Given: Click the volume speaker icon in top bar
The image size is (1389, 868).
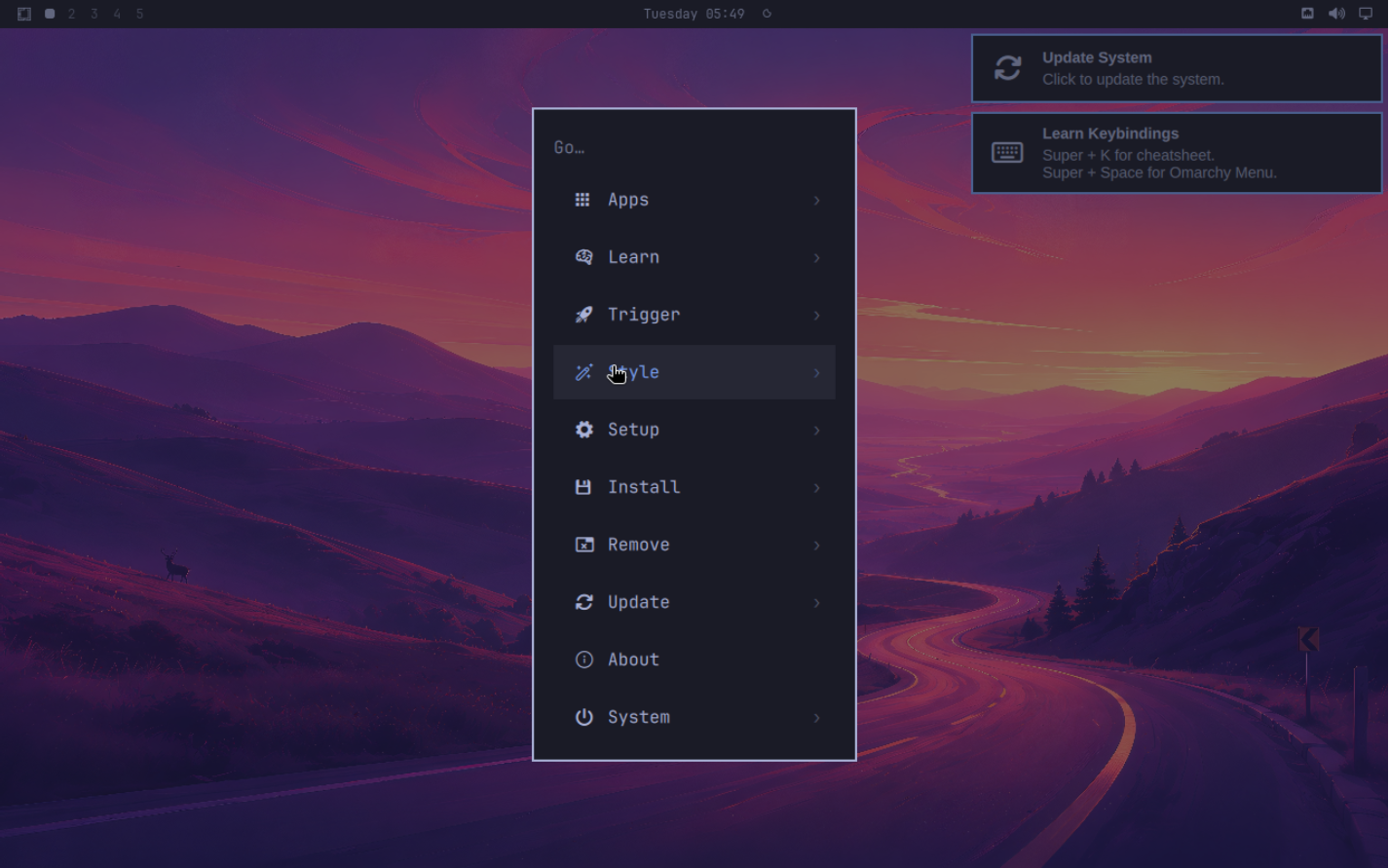Looking at the screenshot, I should [x=1336, y=14].
